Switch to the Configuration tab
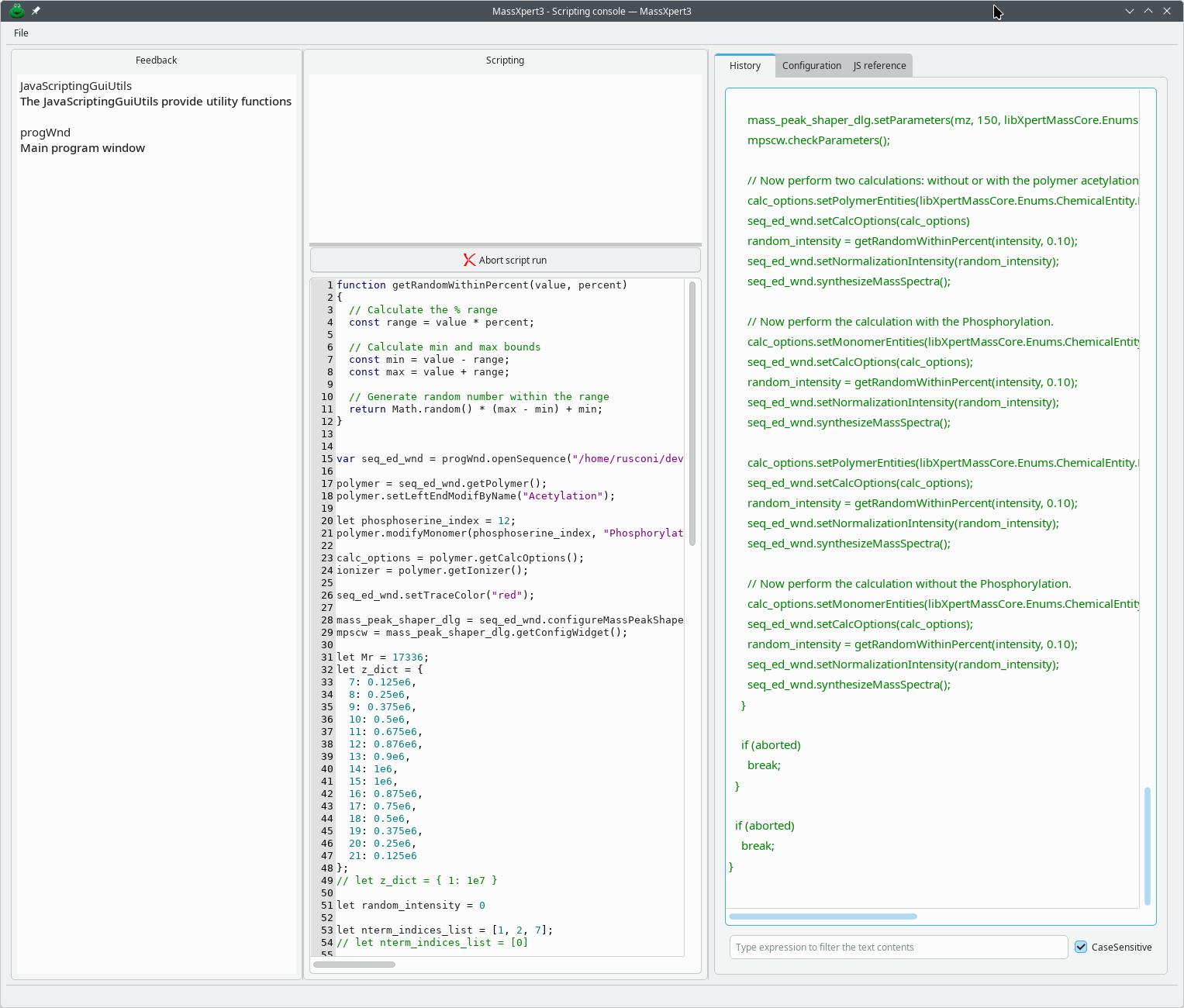Screen dimensions: 1184x1008 click(x=811, y=65)
